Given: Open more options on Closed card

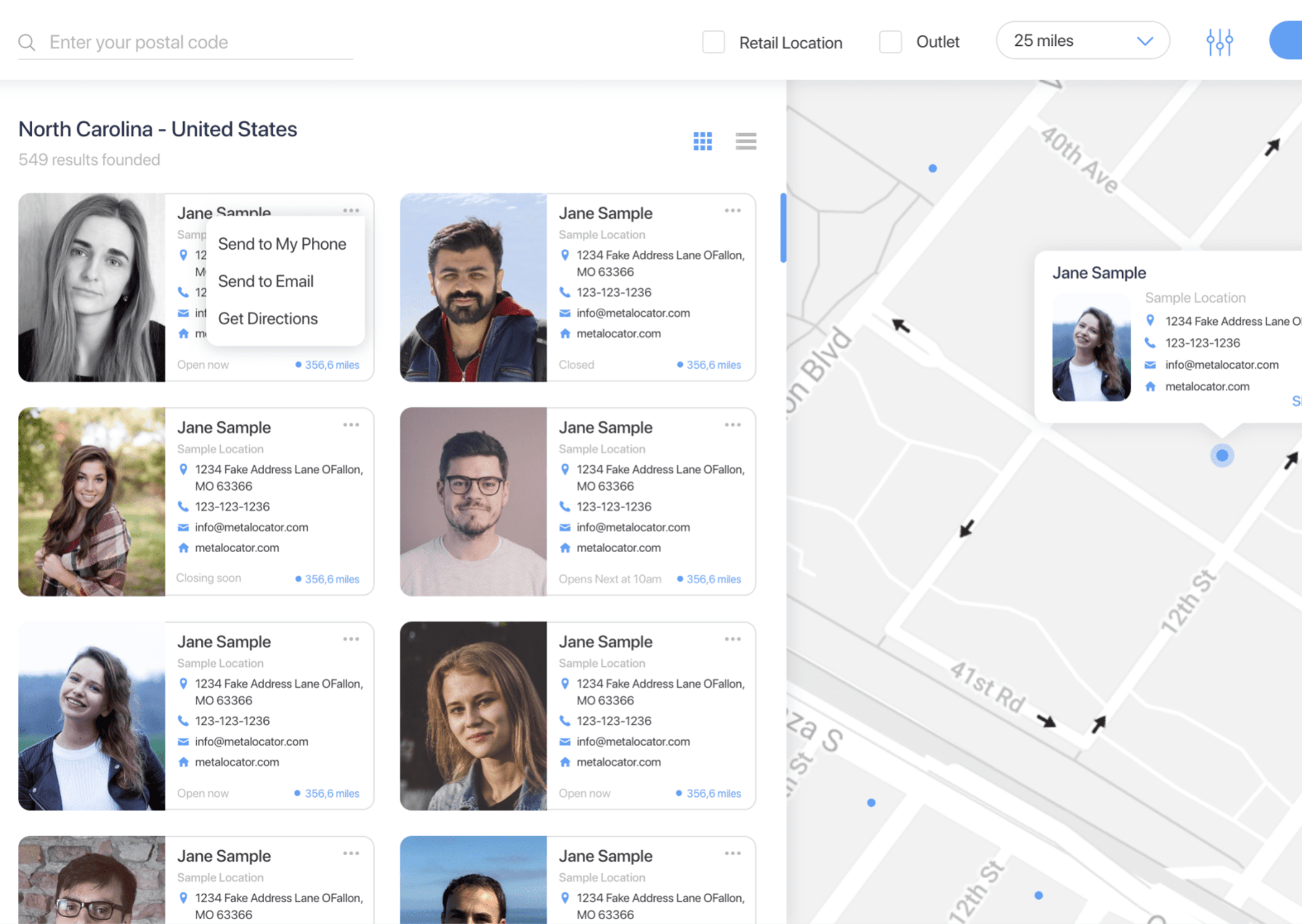Looking at the screenshot, I should coord(733,211).
